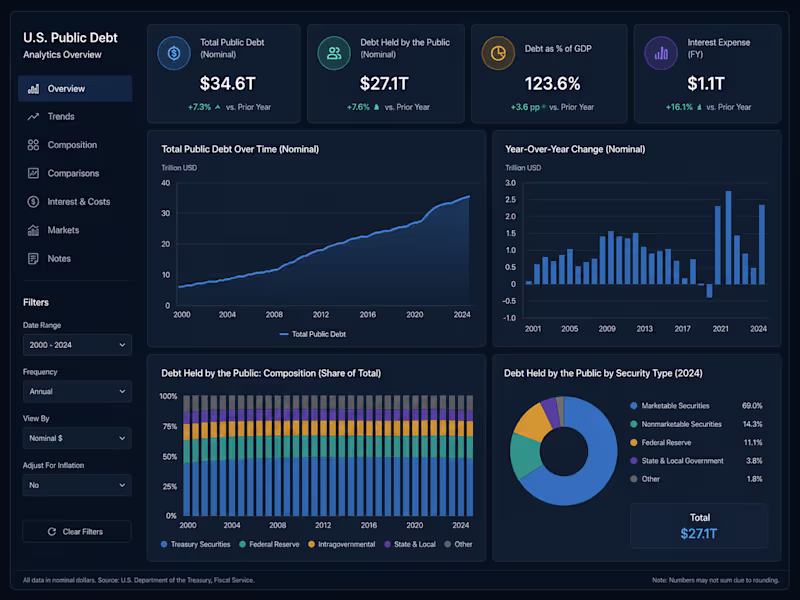Open Adjust For Inflation dropdown set to No
The image size is (800, 600).
point(77,485)
